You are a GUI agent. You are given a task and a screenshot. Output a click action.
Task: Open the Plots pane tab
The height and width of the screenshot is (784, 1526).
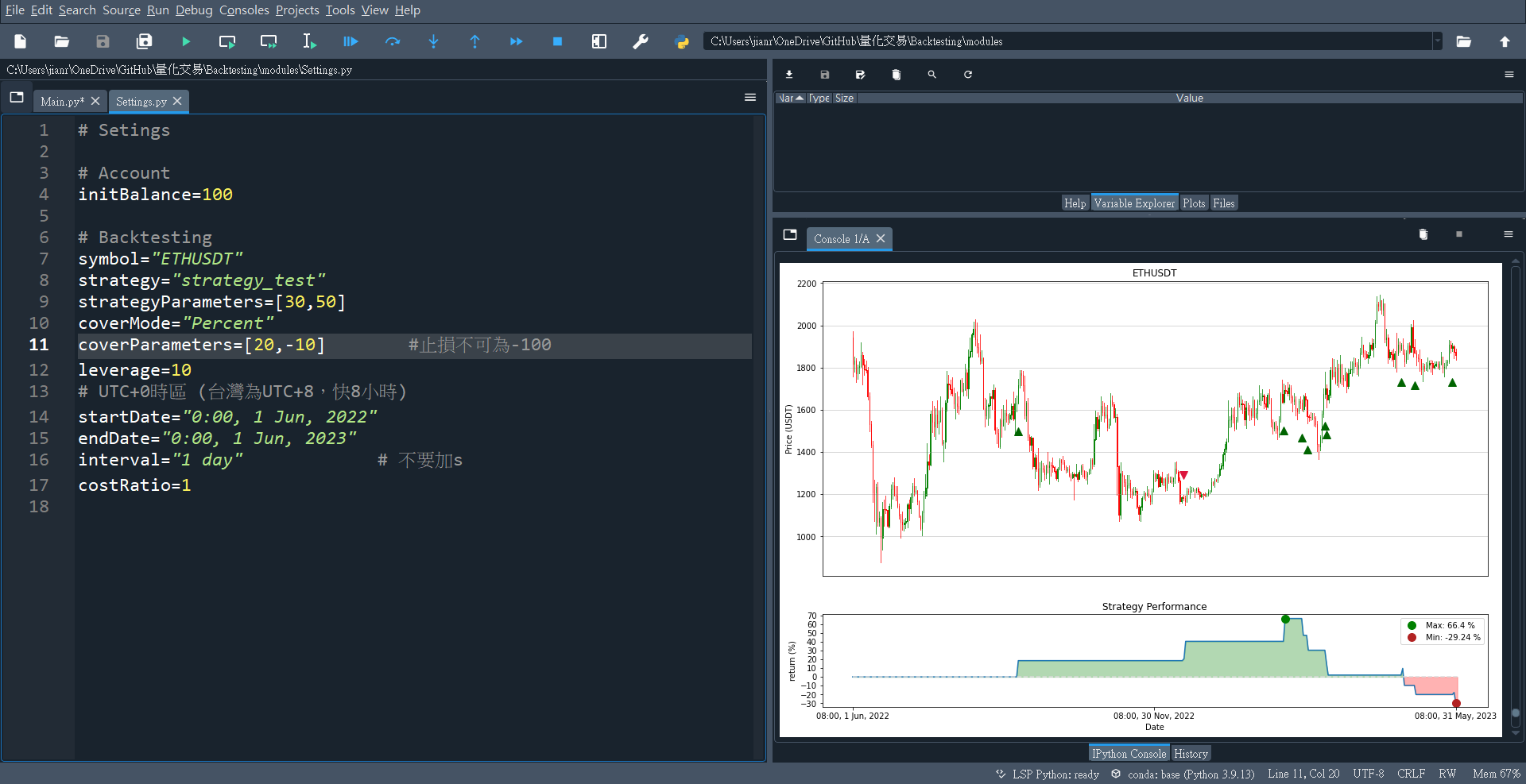click(1194, 203)
